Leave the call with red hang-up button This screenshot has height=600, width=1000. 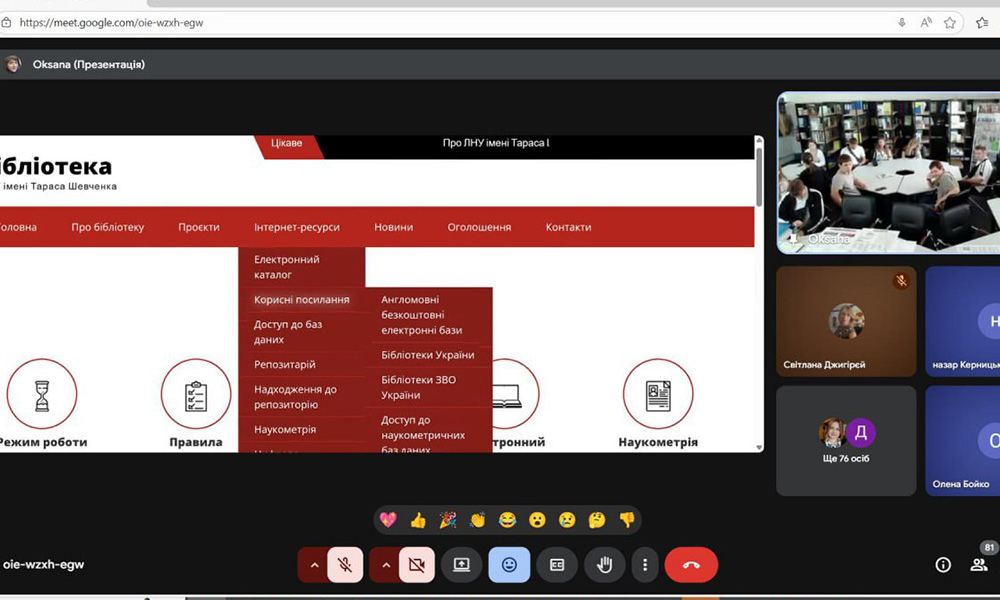click(x=691, y=564)
